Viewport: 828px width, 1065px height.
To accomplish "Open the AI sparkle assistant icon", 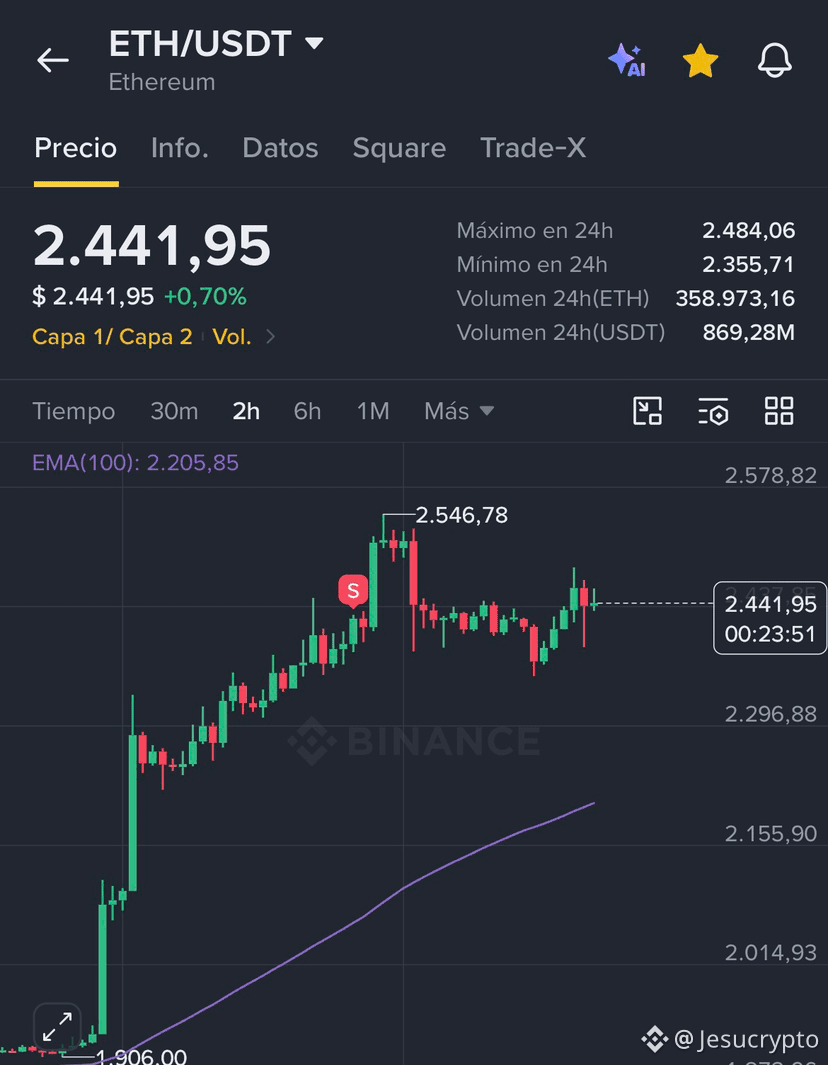I will pyautogui.click(x=626, y=60).
